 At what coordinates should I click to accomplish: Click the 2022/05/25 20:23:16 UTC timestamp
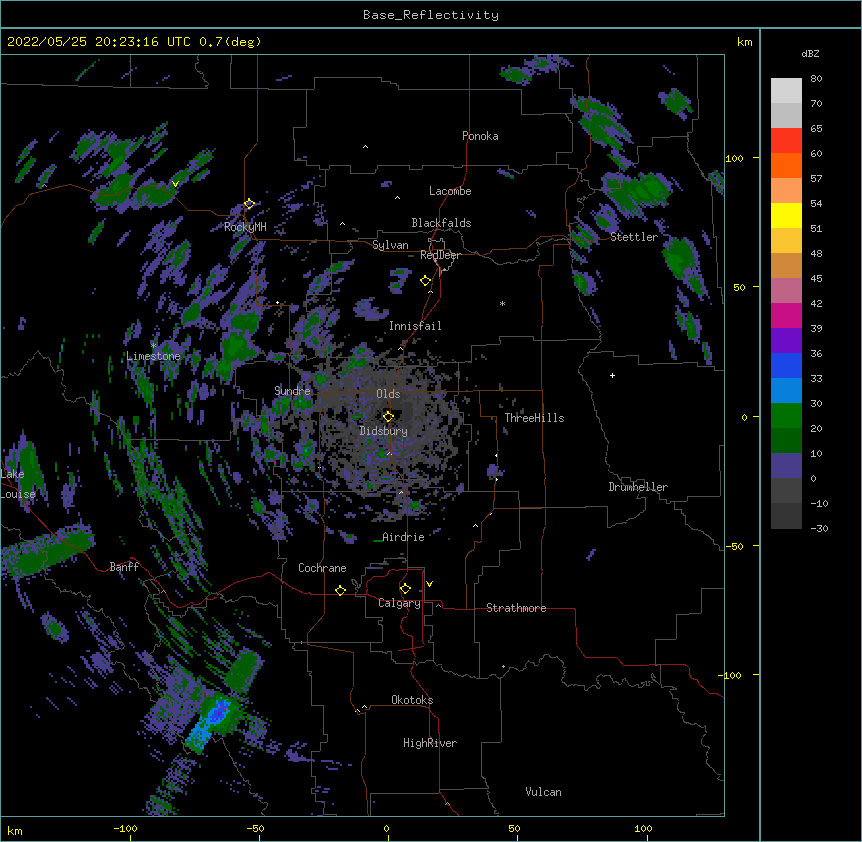(98, 42)
